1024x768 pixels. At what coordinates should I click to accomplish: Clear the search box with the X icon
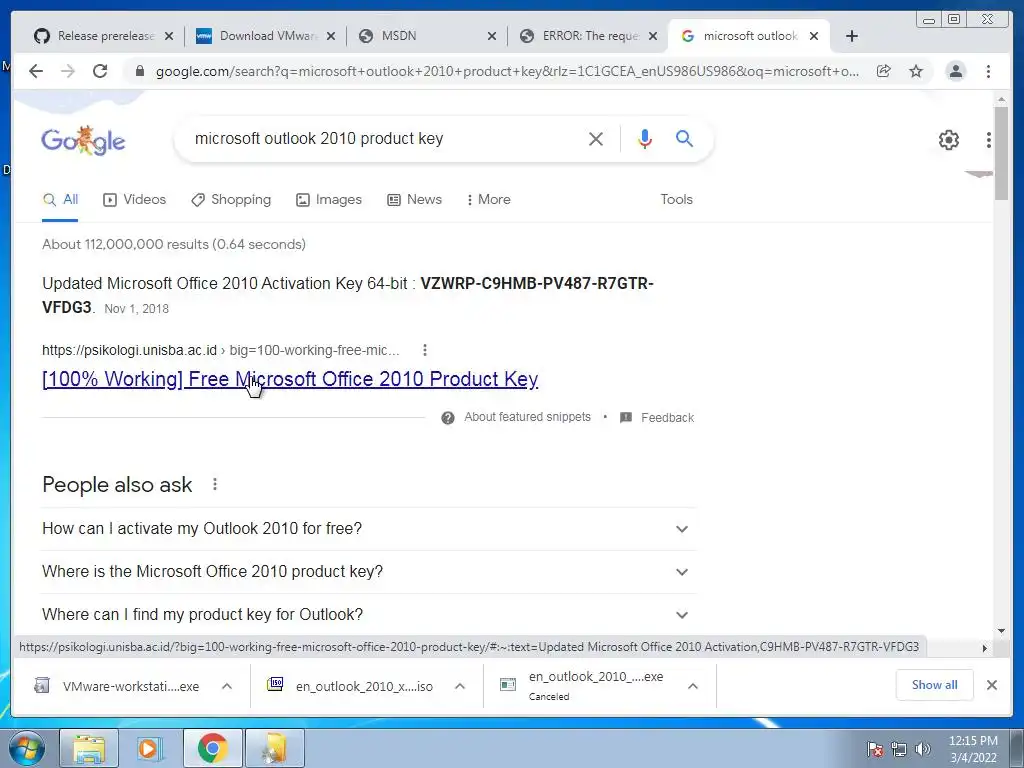596,138
